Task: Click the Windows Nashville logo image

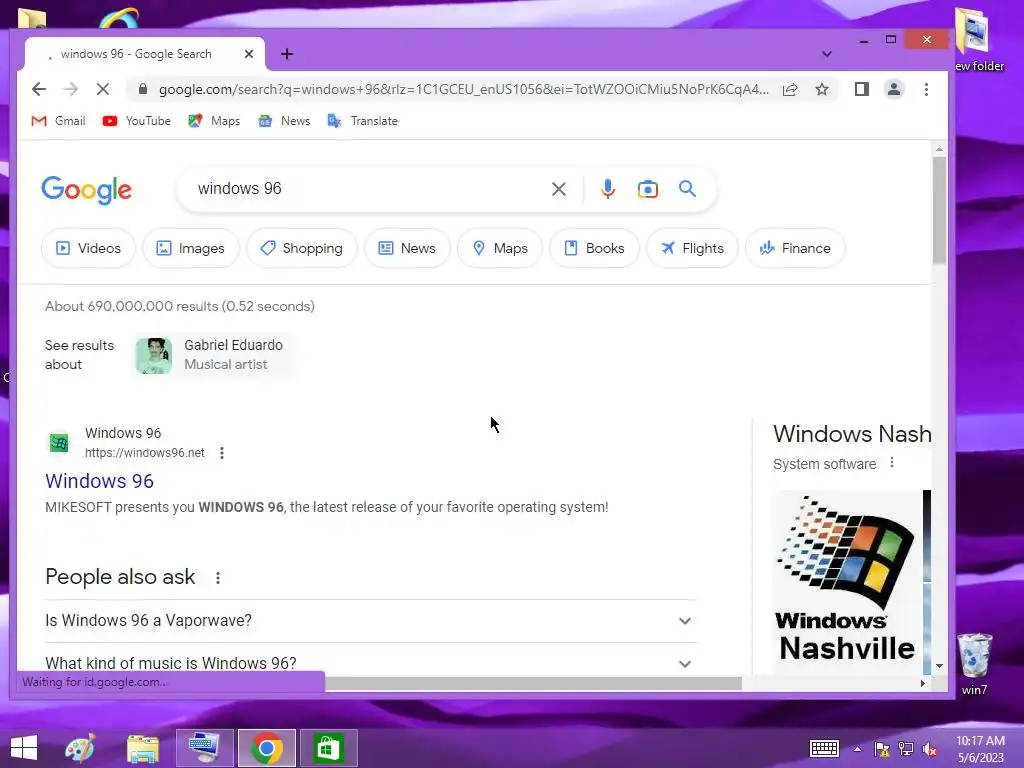Action: 847,581
